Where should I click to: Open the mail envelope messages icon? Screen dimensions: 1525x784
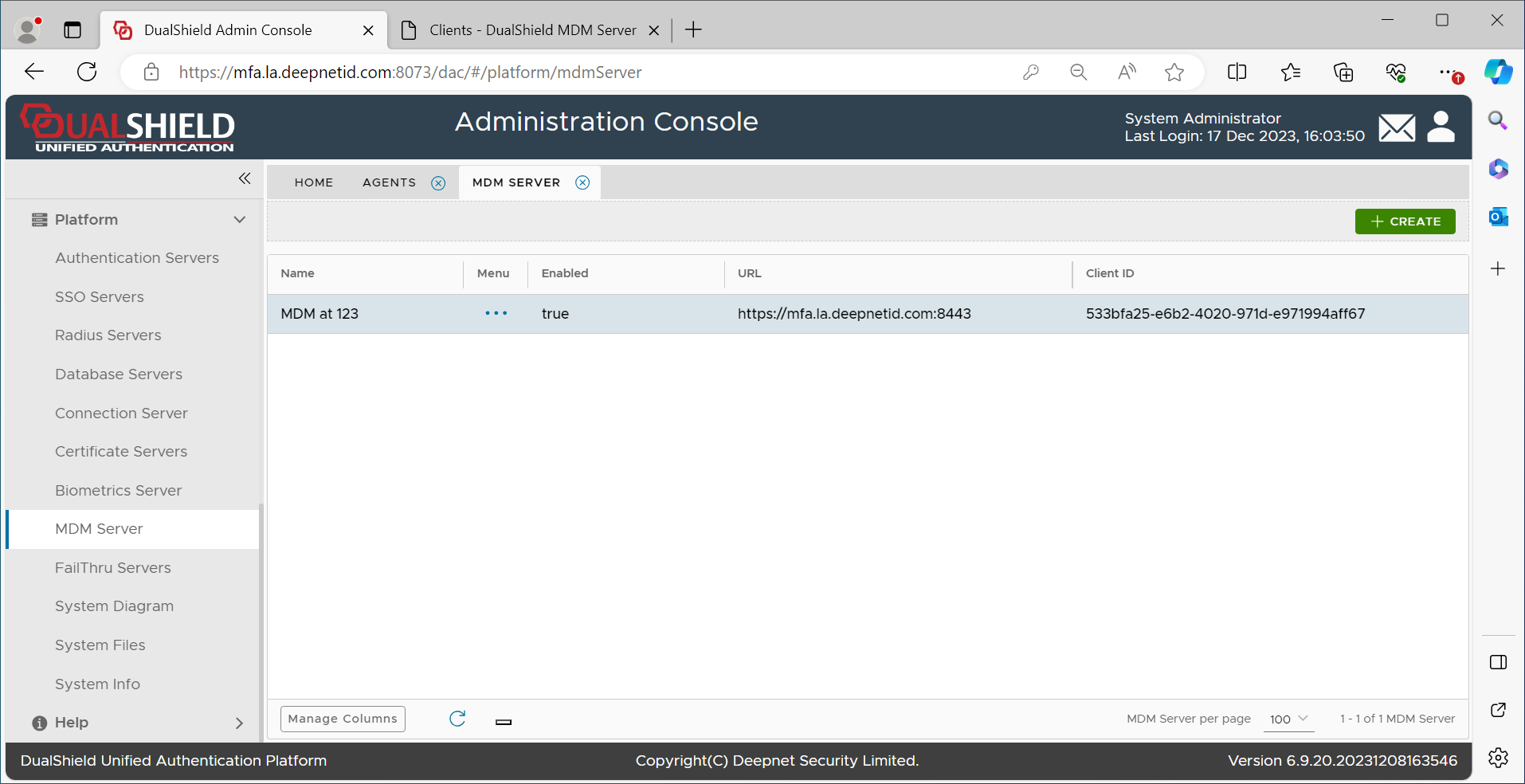pos(1397,127)
